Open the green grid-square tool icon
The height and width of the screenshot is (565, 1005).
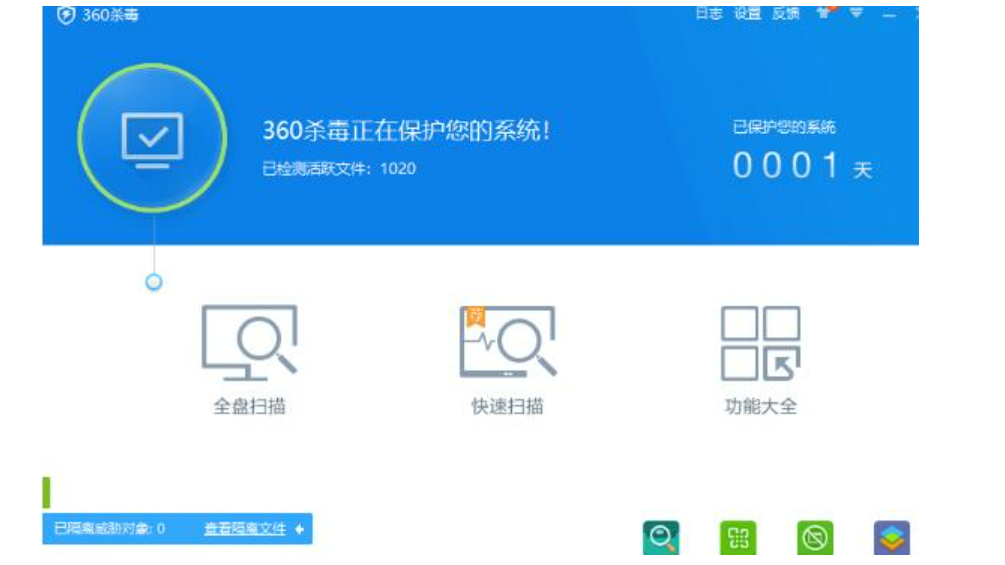coord(738,538)
